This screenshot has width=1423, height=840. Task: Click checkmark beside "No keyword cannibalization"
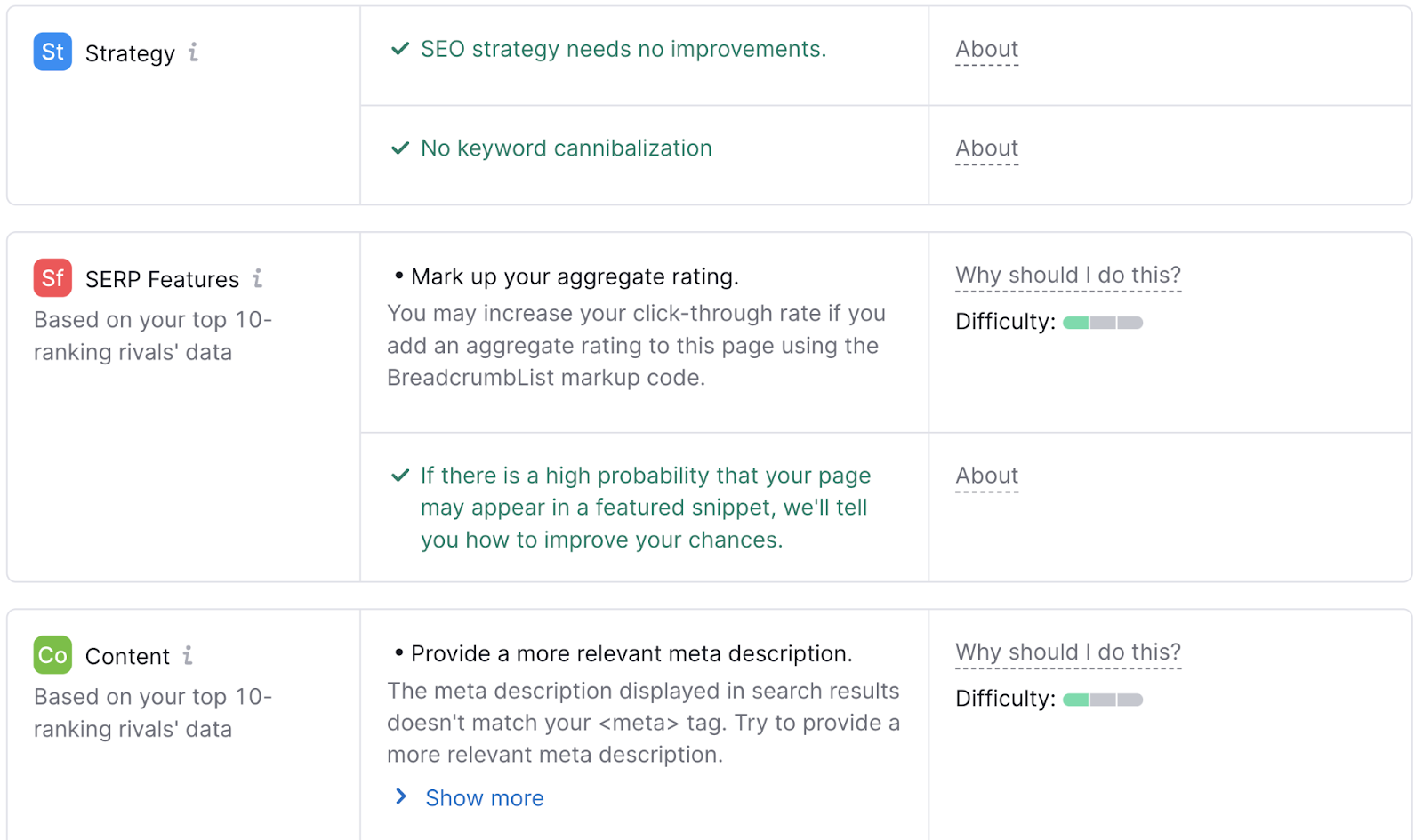[398, 148]
